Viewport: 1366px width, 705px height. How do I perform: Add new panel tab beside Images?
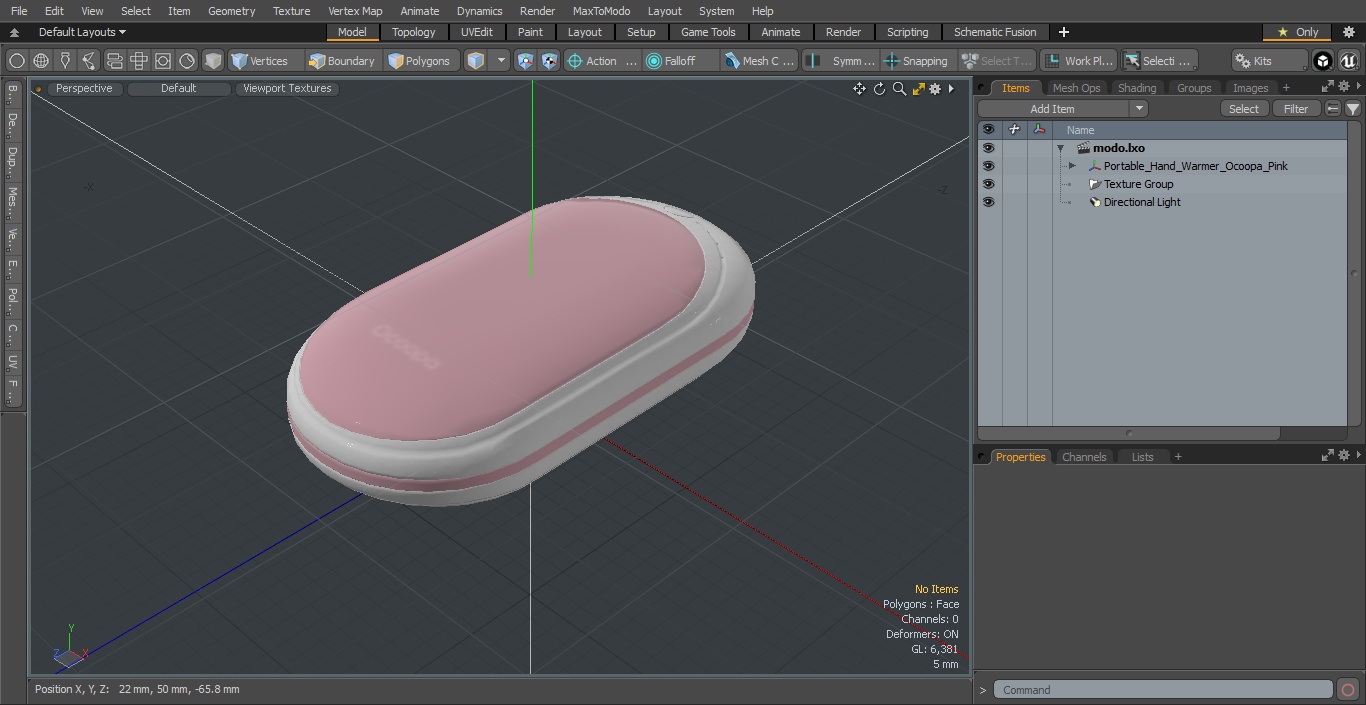(1286, 88)
